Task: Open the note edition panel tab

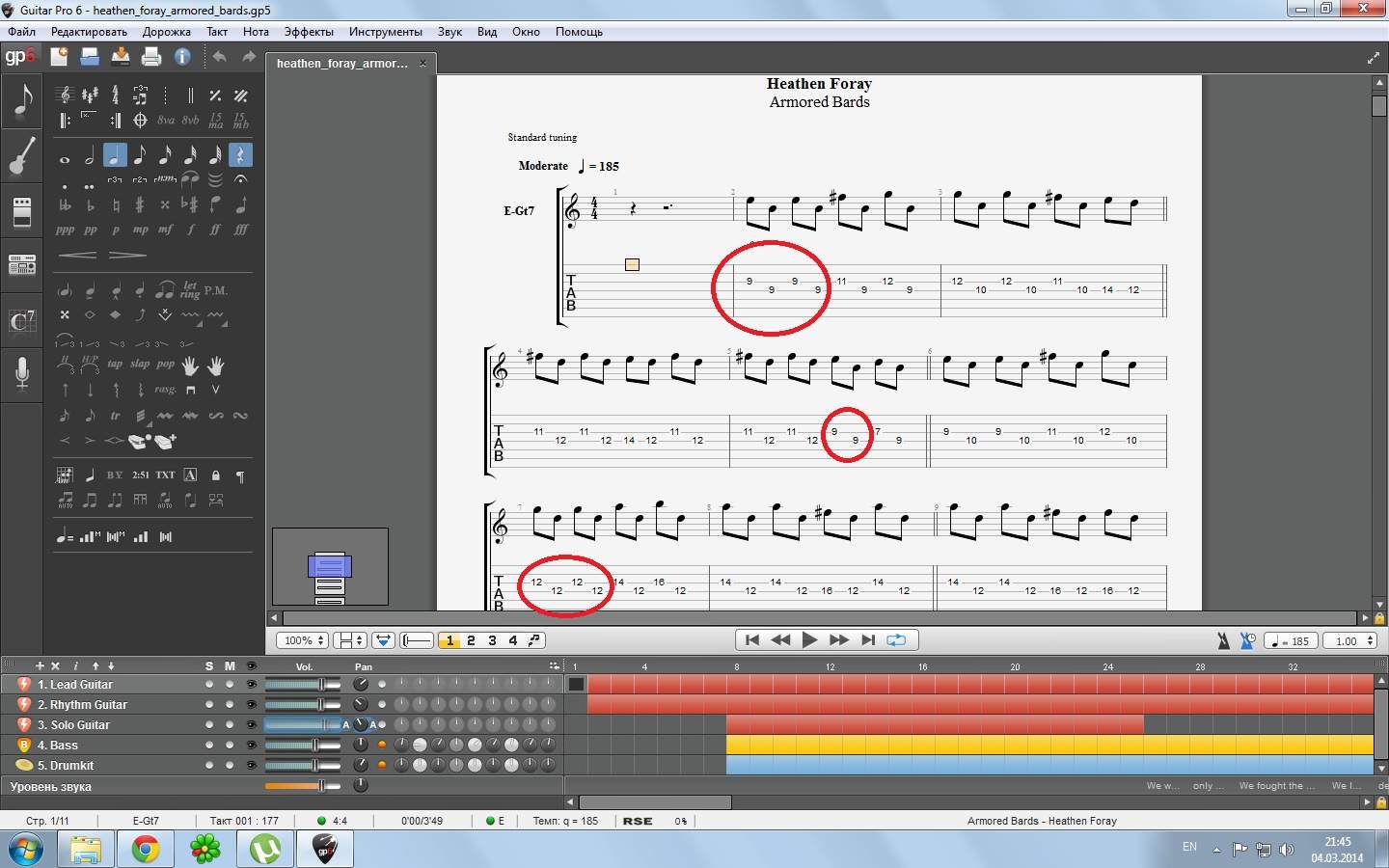Action: [x=22, y=101]
